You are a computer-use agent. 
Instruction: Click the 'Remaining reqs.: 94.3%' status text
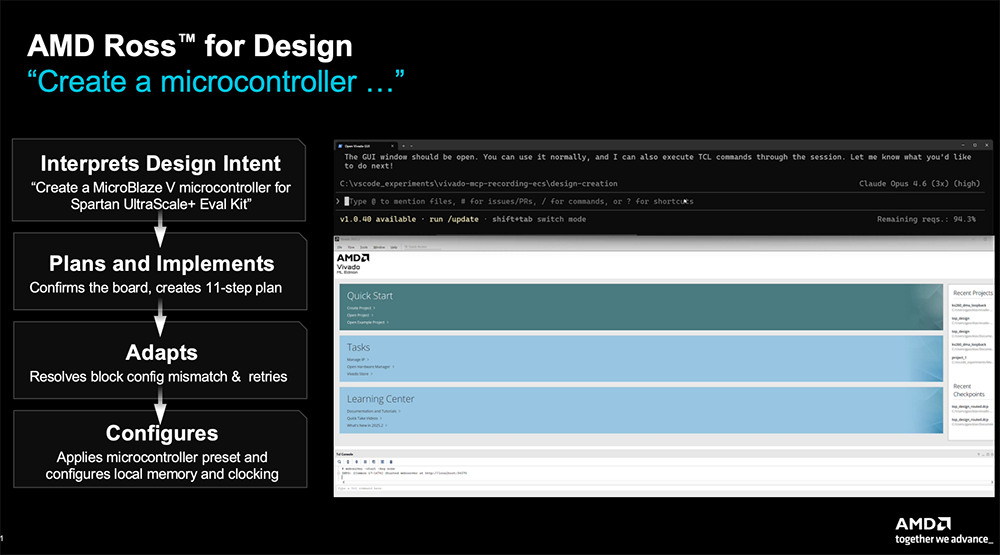click(926, 219)
